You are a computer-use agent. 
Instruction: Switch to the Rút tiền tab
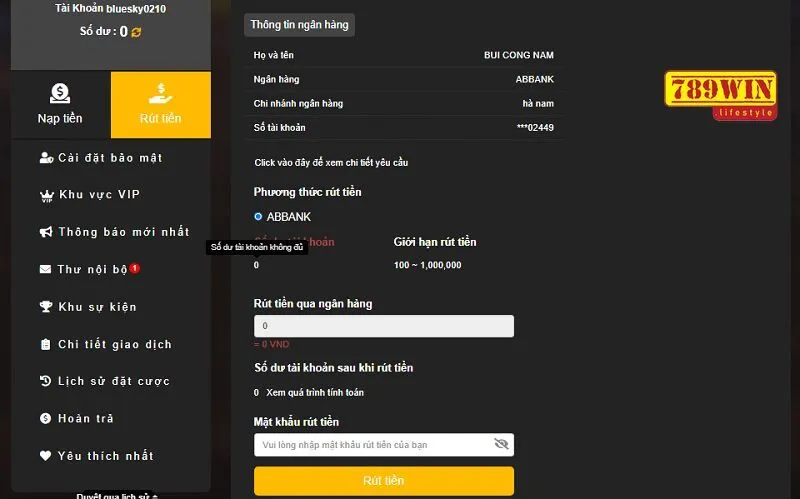pos(160,104)
